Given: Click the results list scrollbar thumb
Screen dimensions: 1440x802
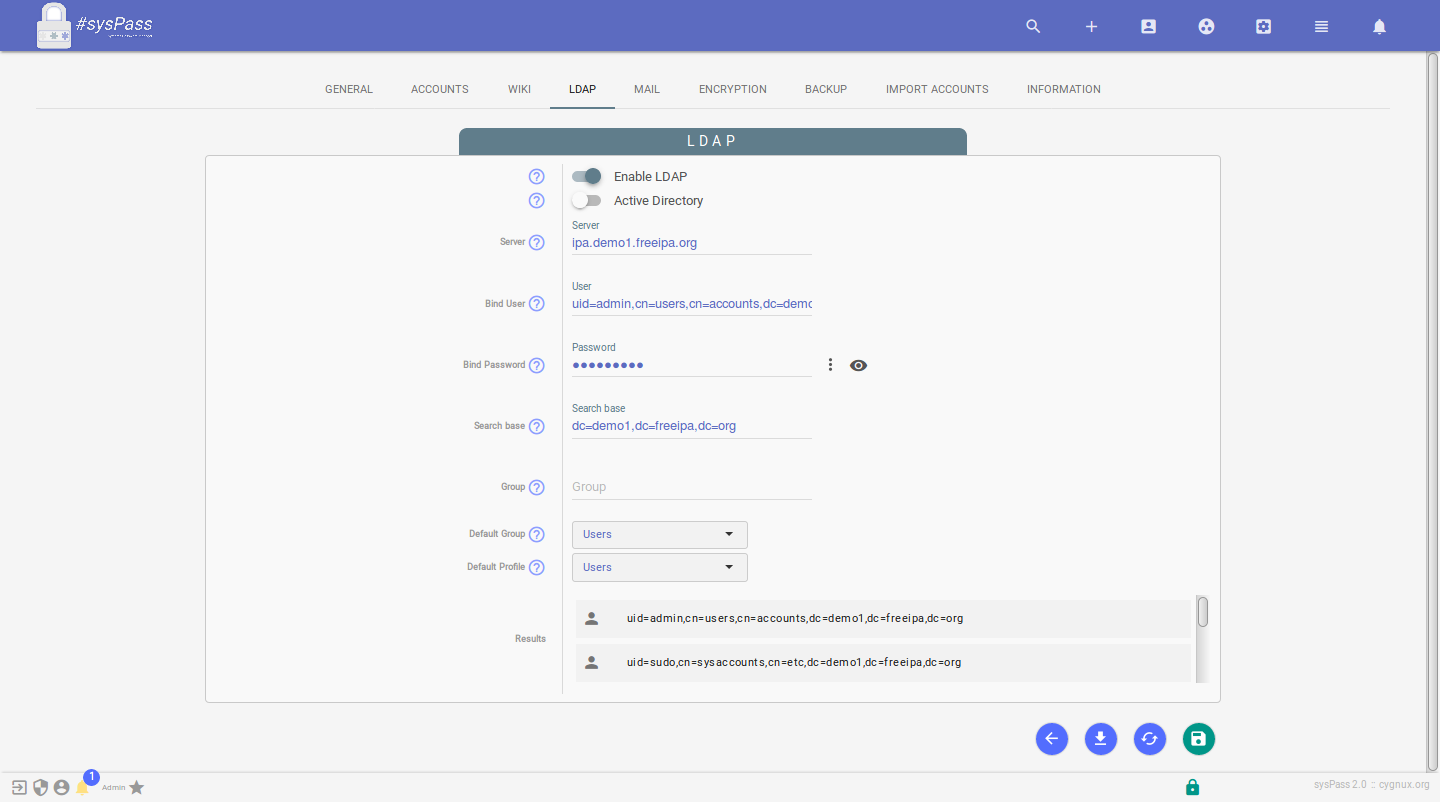Looking at the screenshot, I should point(1203,612).
